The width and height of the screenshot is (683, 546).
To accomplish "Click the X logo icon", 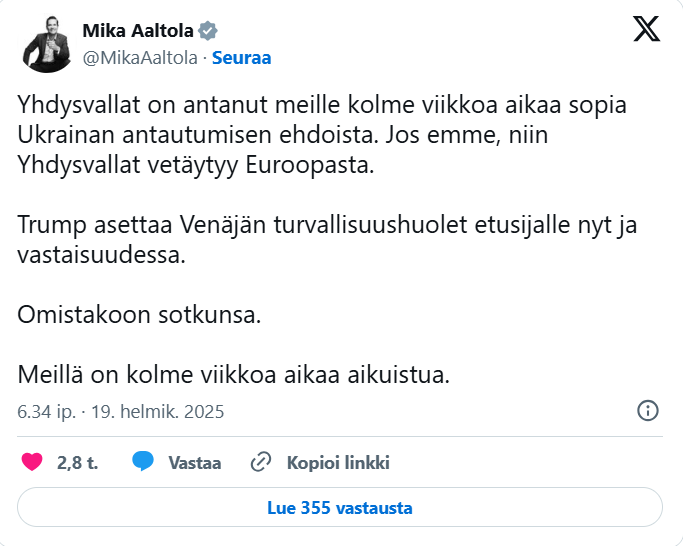I will pyautogui.click(x=646, y=30).
